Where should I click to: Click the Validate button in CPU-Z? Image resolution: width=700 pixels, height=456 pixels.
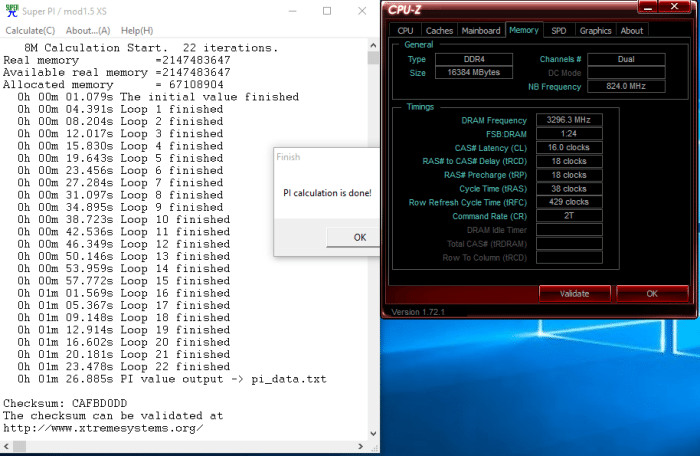point(575,293)
